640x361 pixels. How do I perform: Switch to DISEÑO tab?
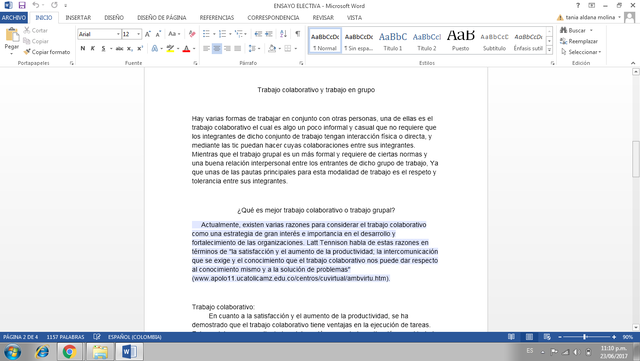(114, 18)
